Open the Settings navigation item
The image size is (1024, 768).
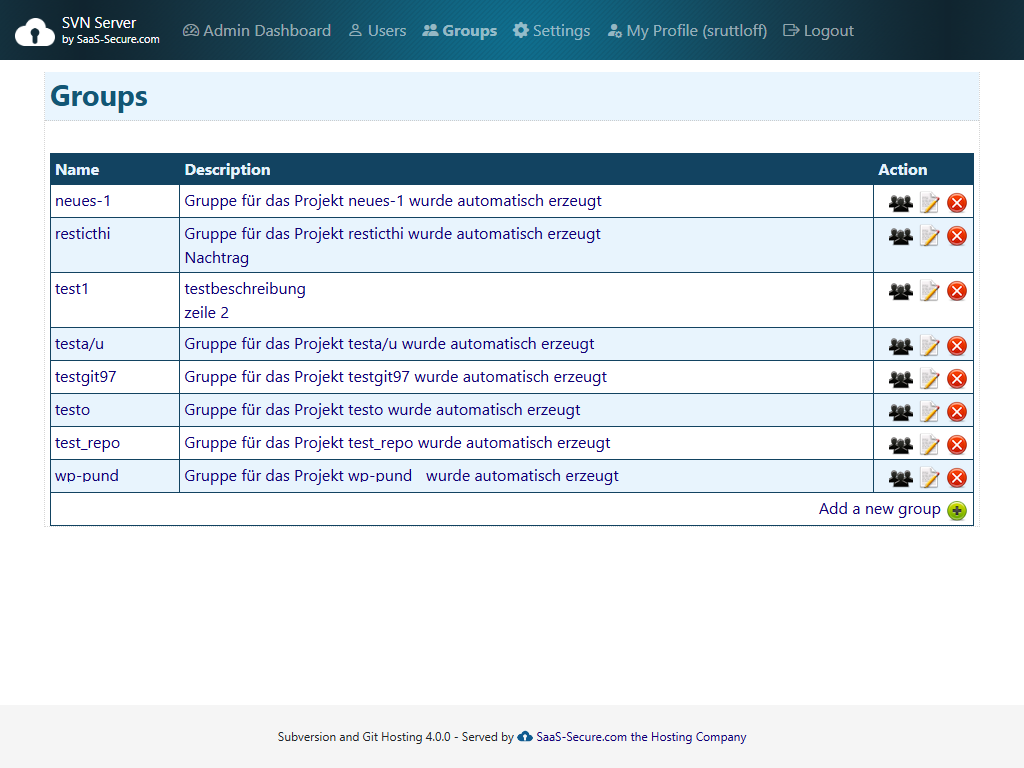(552, 31)
